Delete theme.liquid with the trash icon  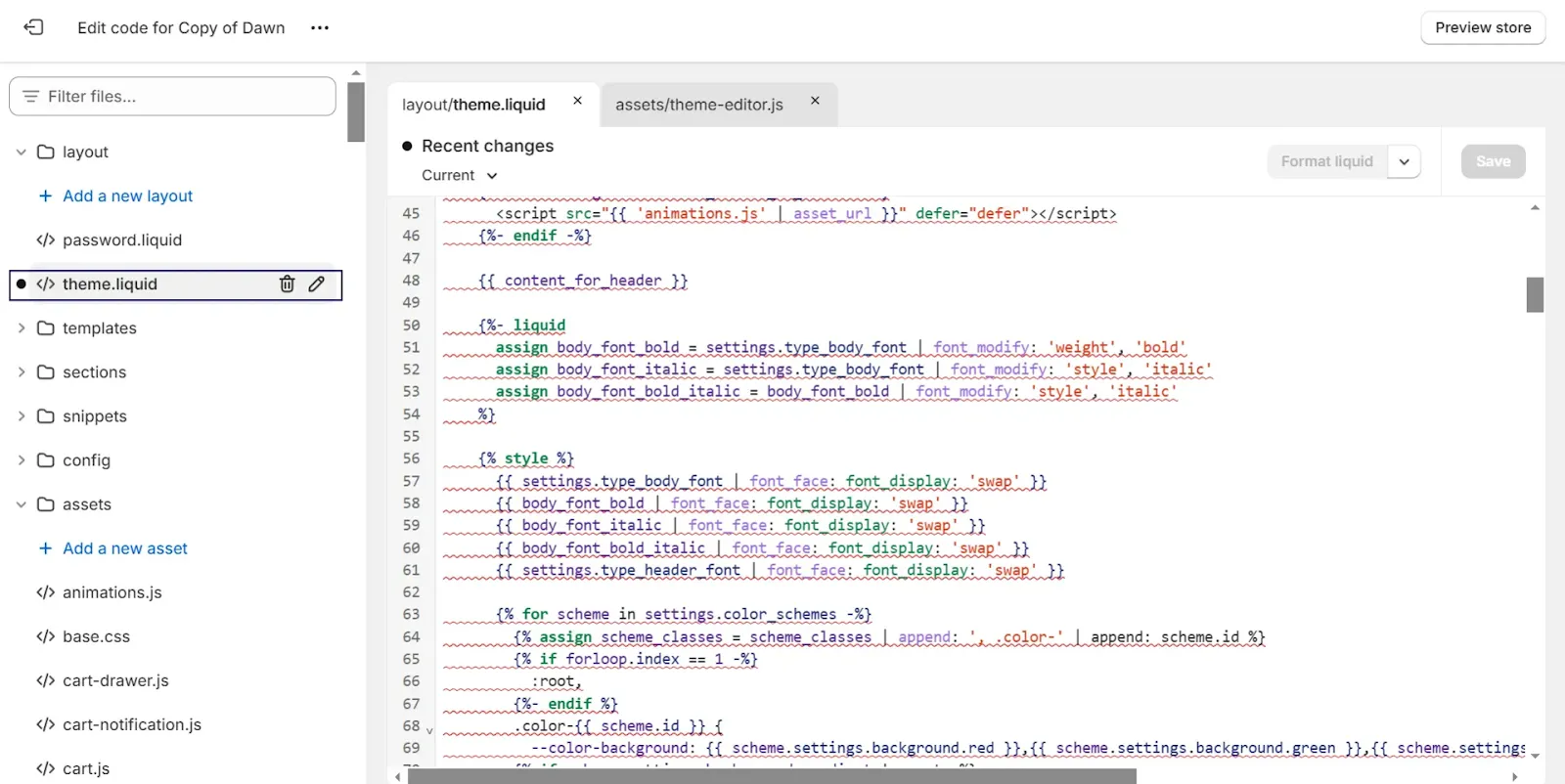point(287,284)
